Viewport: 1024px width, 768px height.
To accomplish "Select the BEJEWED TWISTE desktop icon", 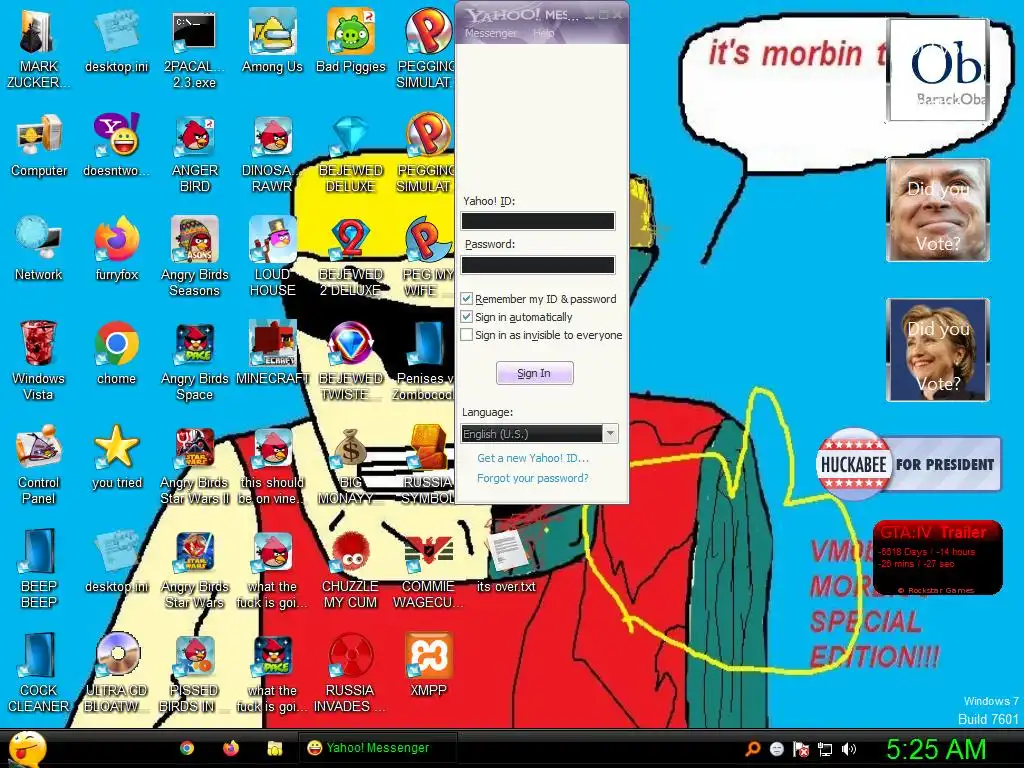I will coord(351,359).
